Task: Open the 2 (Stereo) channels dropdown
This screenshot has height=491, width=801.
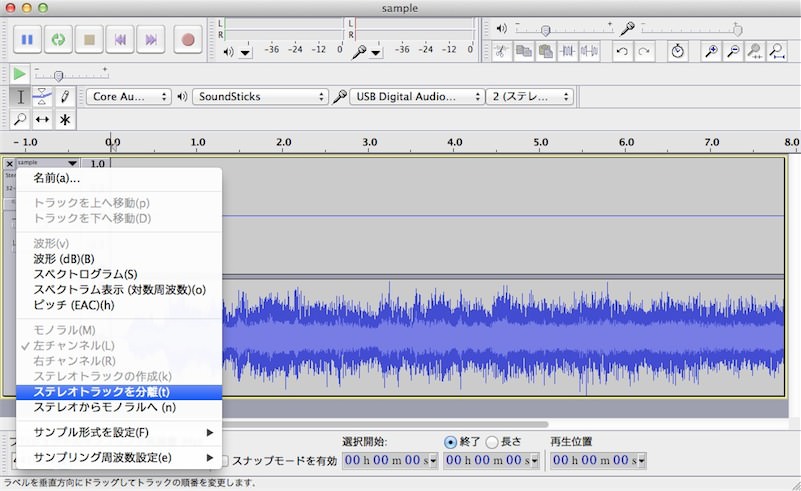Action: click(x=529, y=96)
